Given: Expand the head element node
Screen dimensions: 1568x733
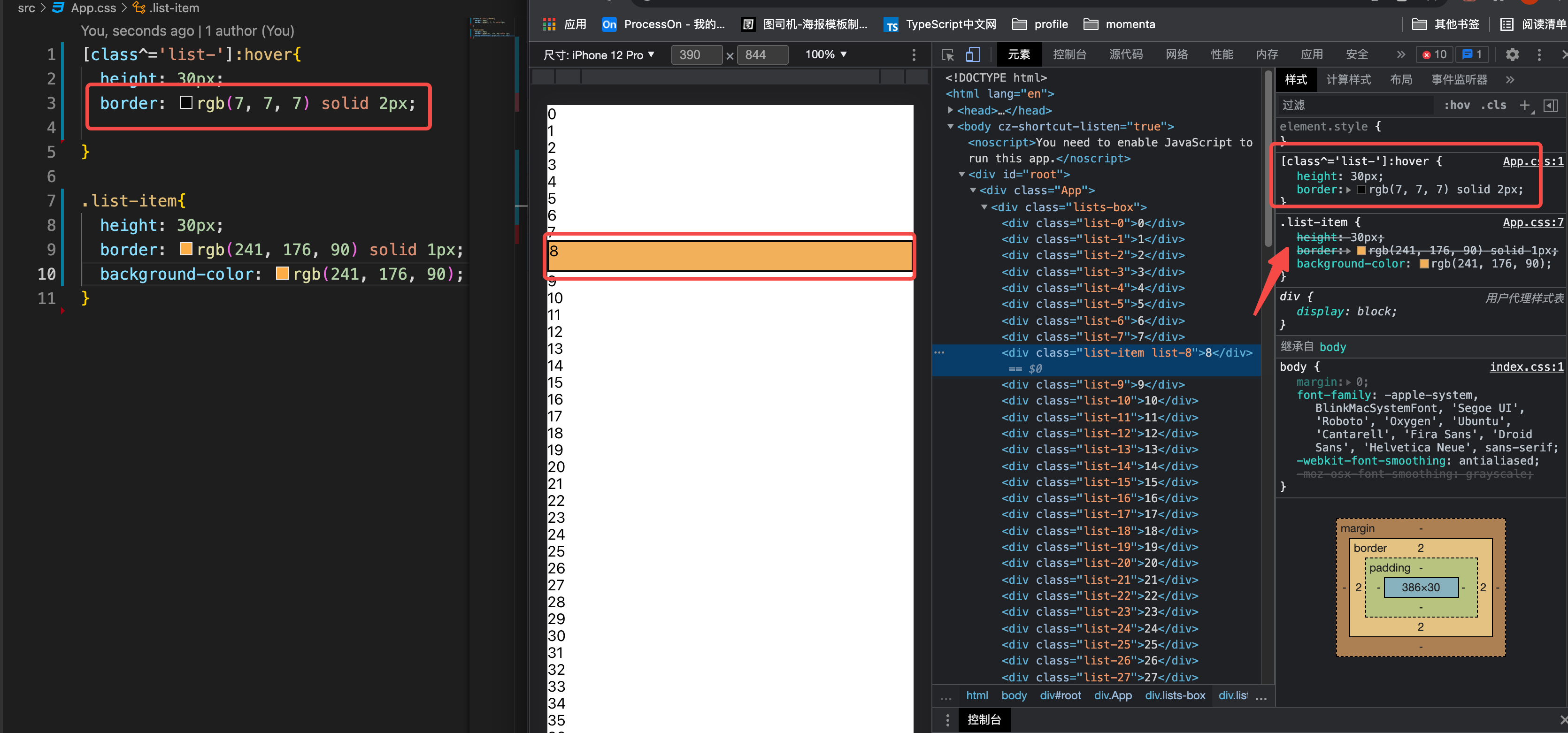Looking at the screenshot, I should click(x=950, y=110).
